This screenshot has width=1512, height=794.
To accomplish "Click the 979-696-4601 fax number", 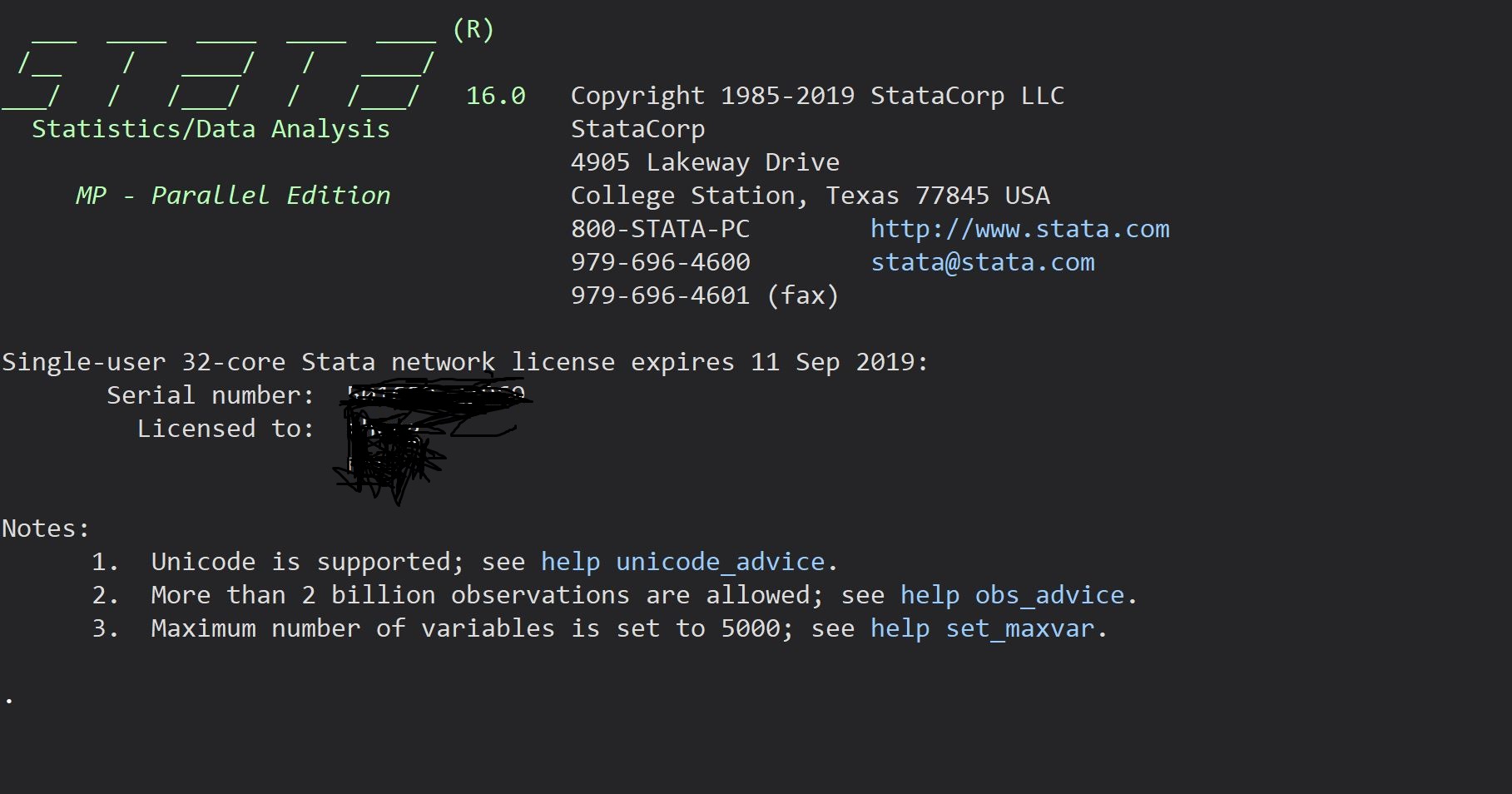I will point(704,295).
